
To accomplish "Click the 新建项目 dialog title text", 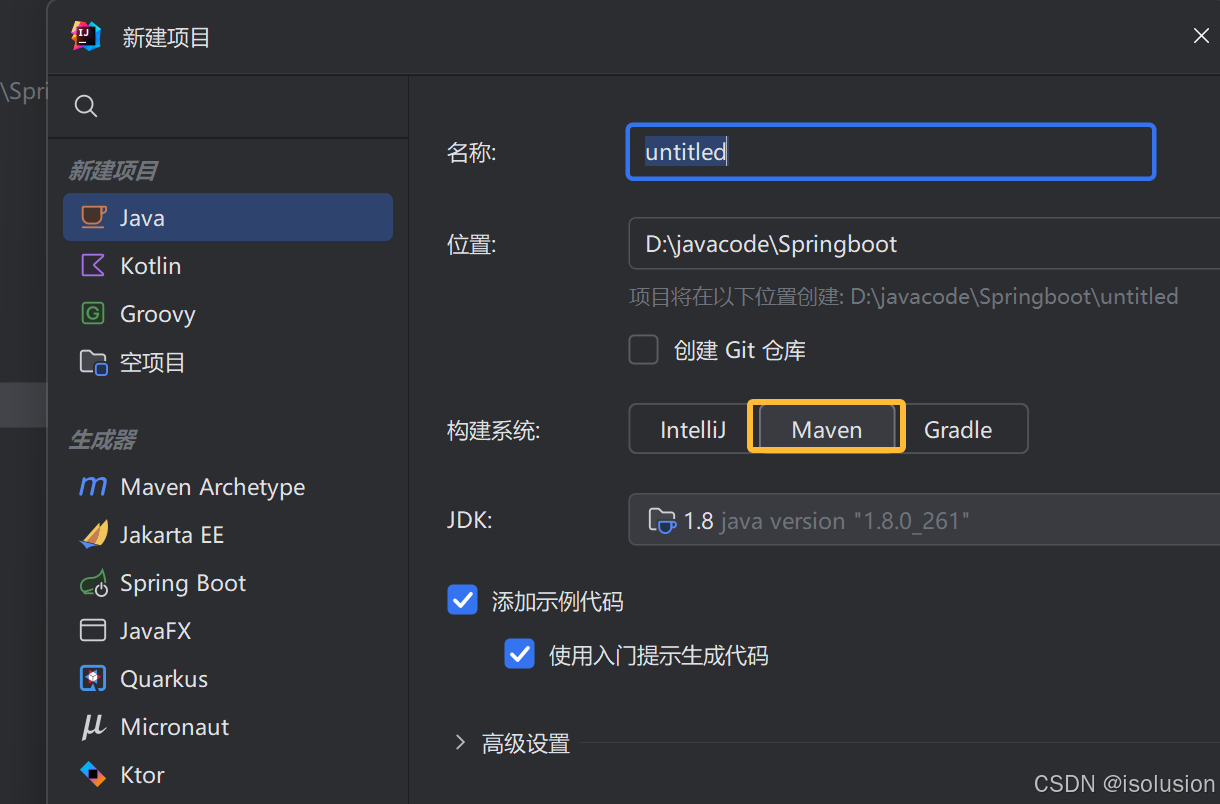I will (x=166, y=38).
